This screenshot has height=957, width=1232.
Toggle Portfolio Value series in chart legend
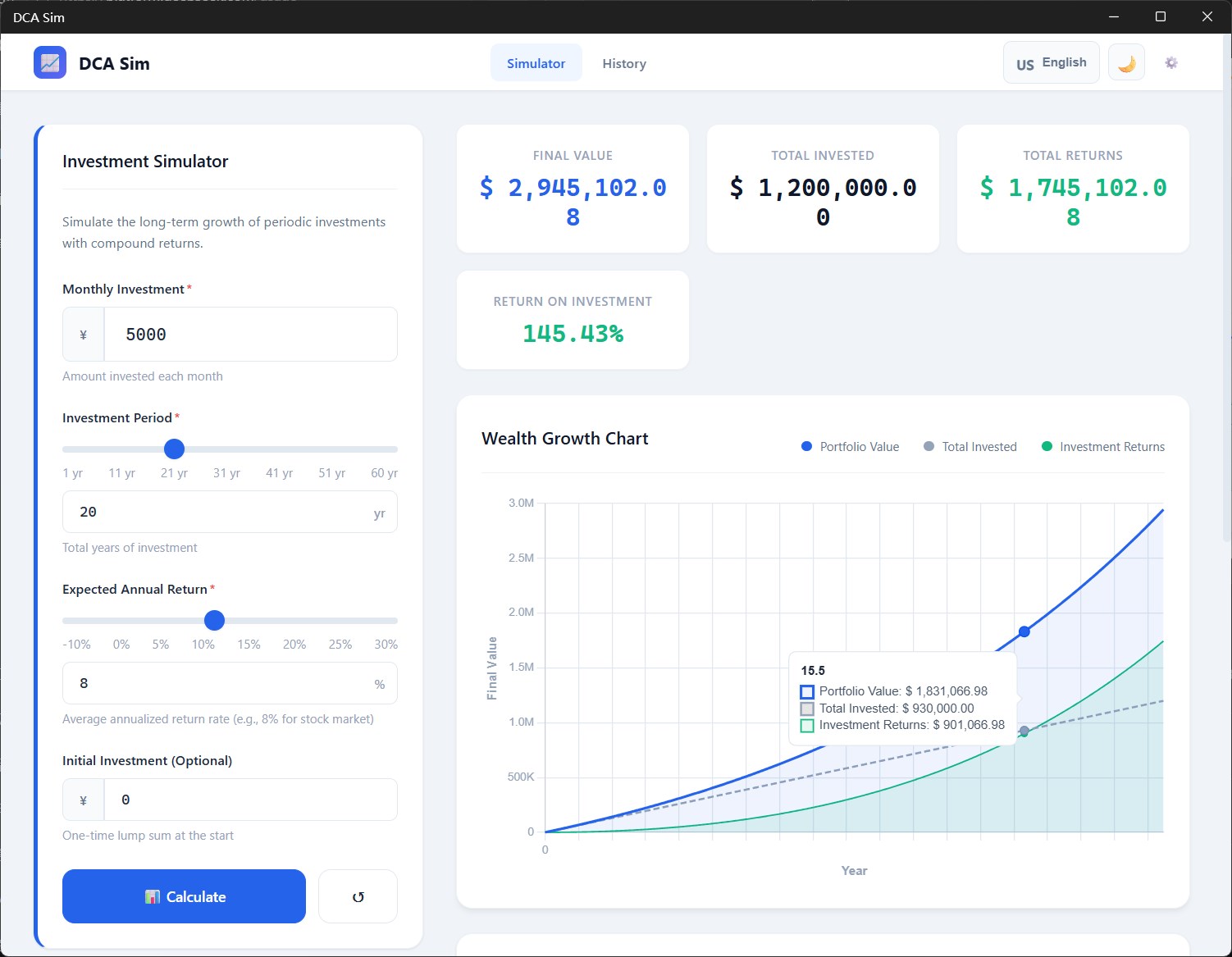(850, 447)
